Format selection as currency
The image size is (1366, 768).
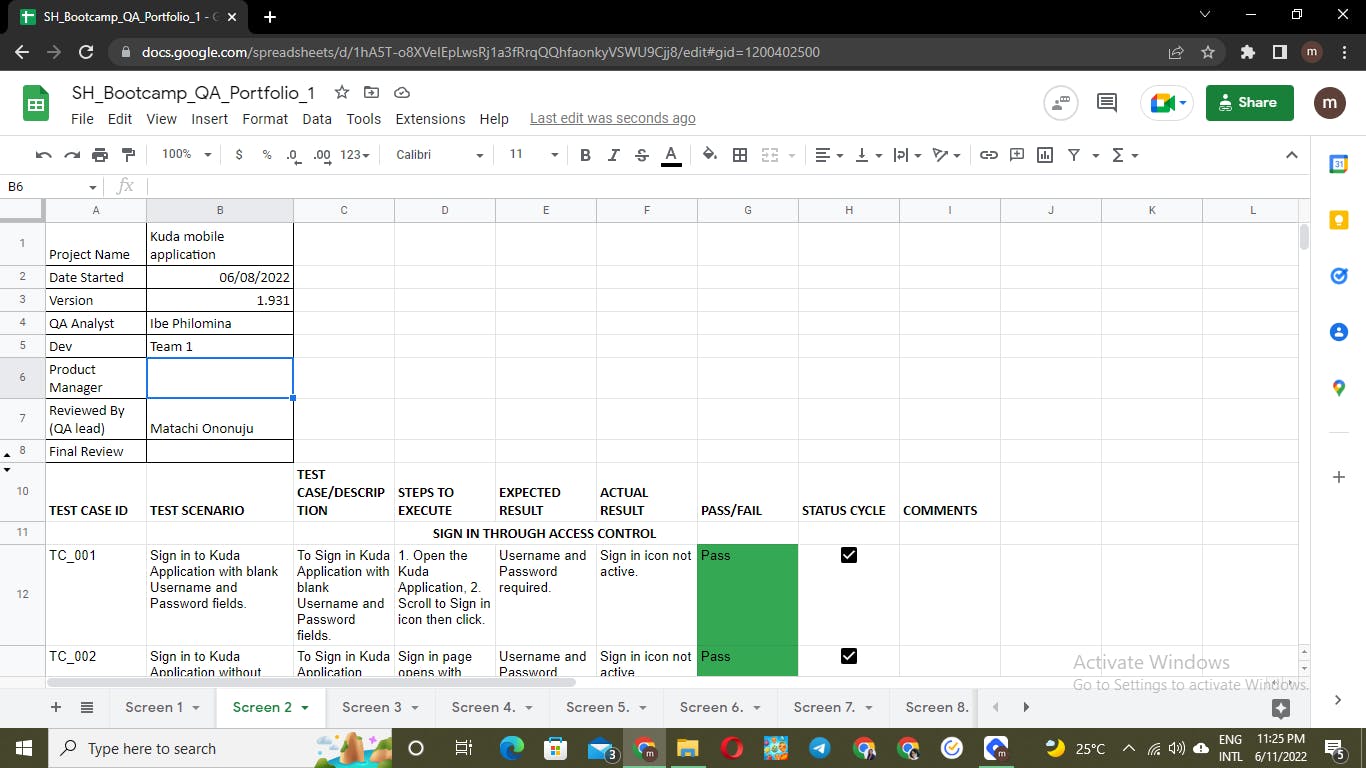[238, 155]
